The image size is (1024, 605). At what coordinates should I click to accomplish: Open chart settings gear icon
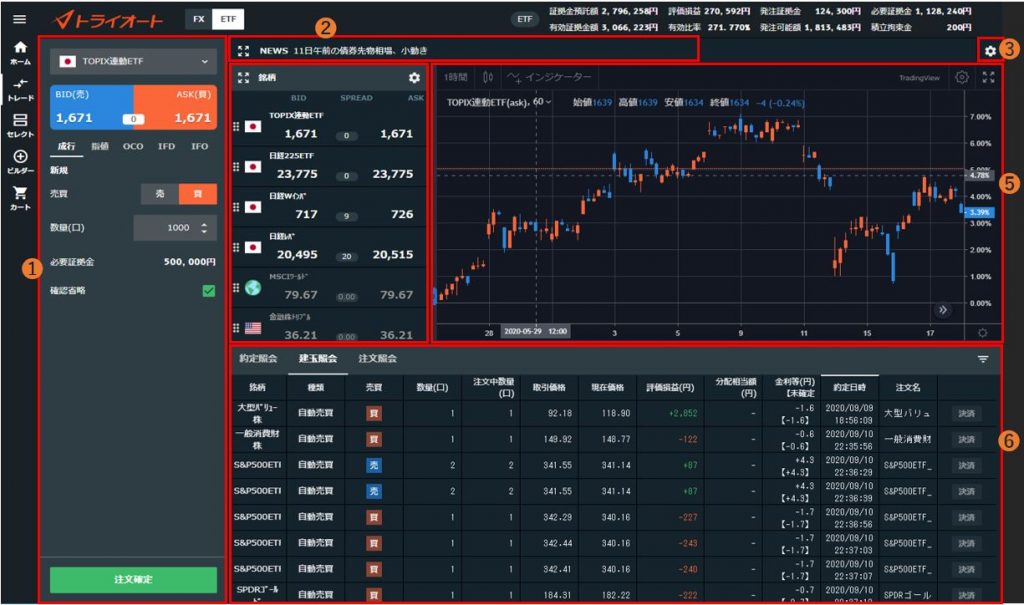pos(961,77)
